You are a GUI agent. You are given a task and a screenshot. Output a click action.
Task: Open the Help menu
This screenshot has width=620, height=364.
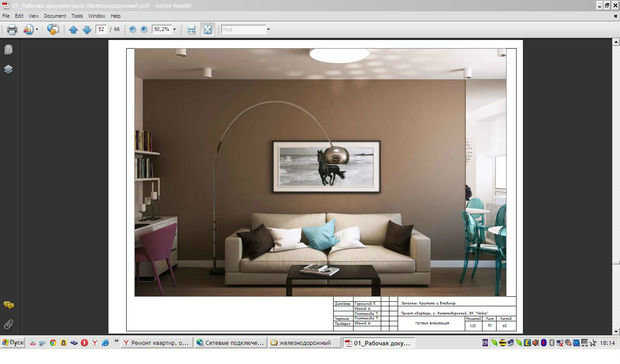point(115,16)
